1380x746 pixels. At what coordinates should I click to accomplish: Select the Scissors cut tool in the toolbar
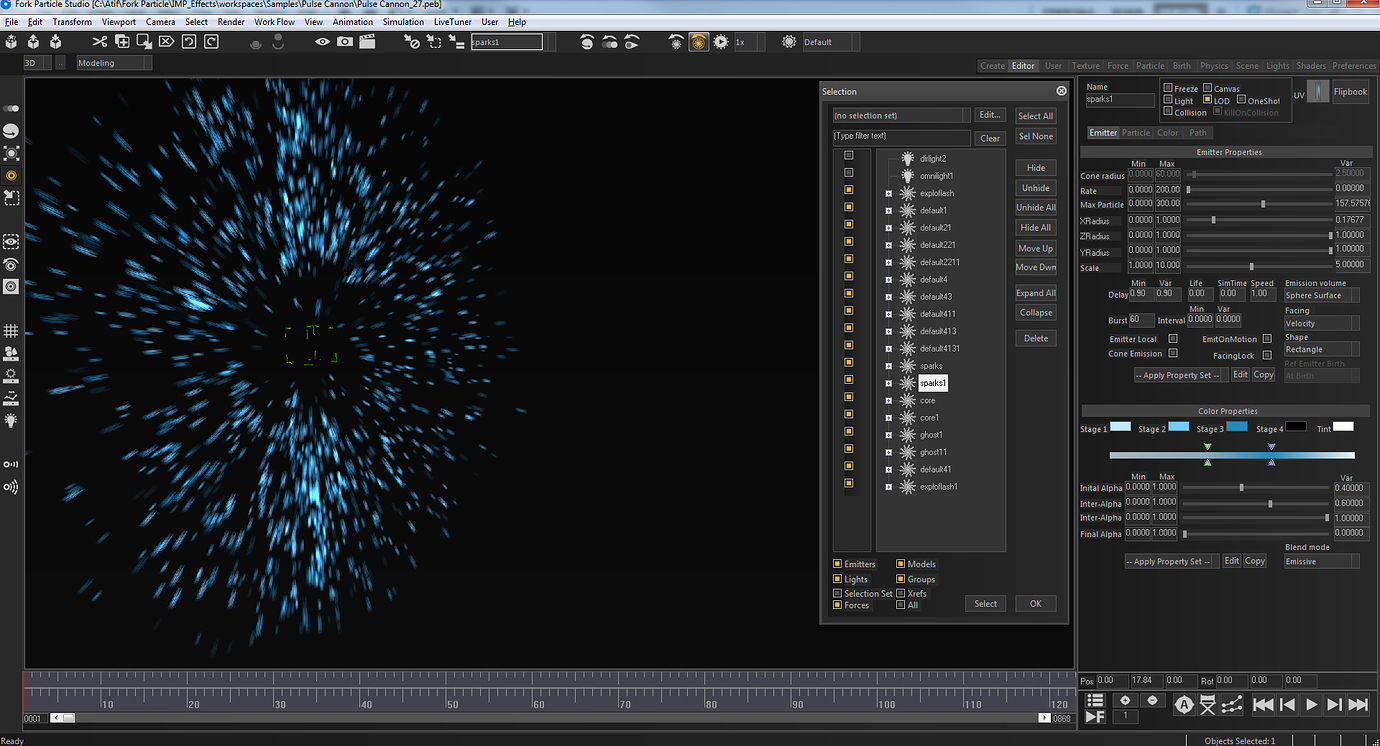(98, 41)
